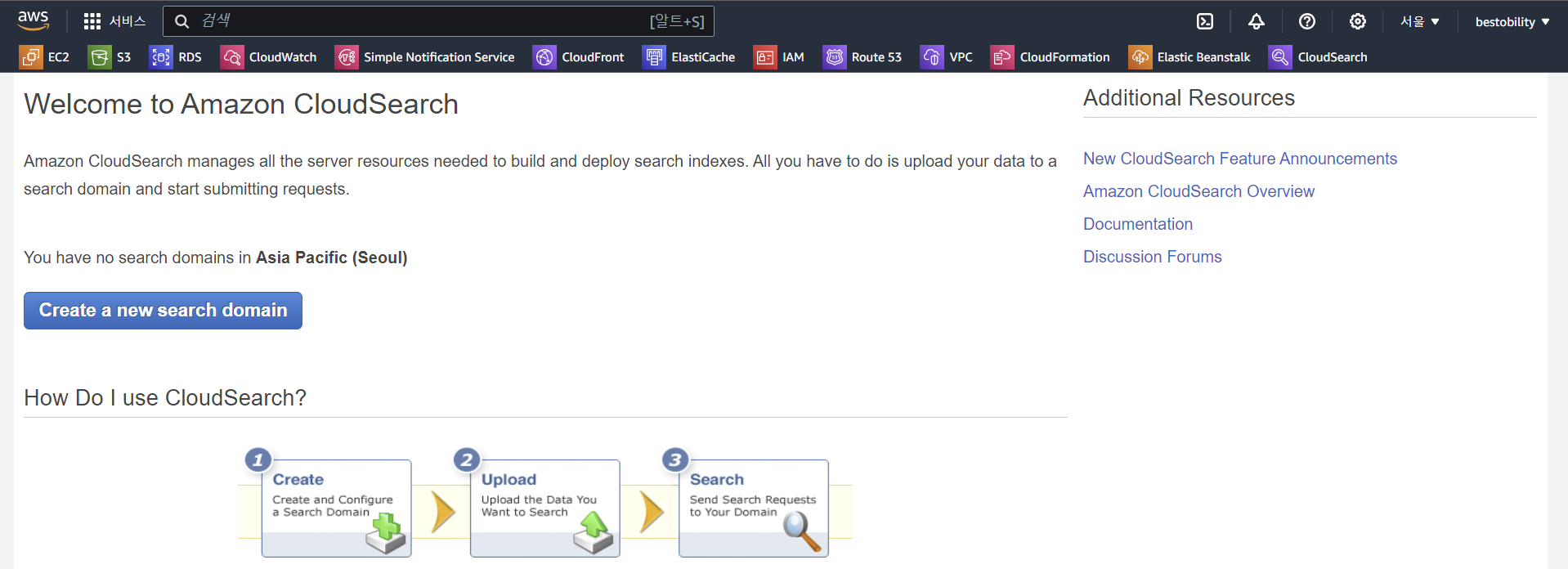The image size is (1568, 569).
Task: Click the Create step 1 card
Action: point(336,508)
